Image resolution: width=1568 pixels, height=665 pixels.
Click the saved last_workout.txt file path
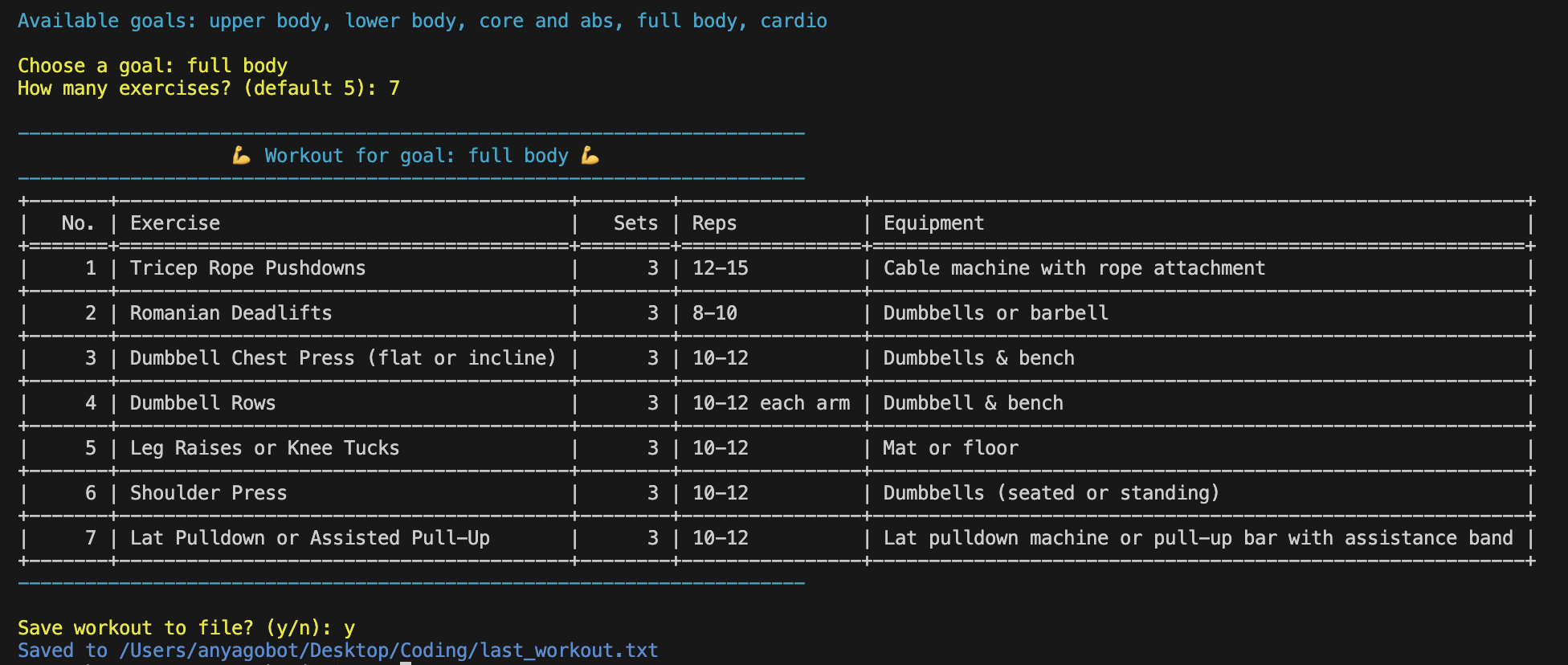tap(388, 651)
